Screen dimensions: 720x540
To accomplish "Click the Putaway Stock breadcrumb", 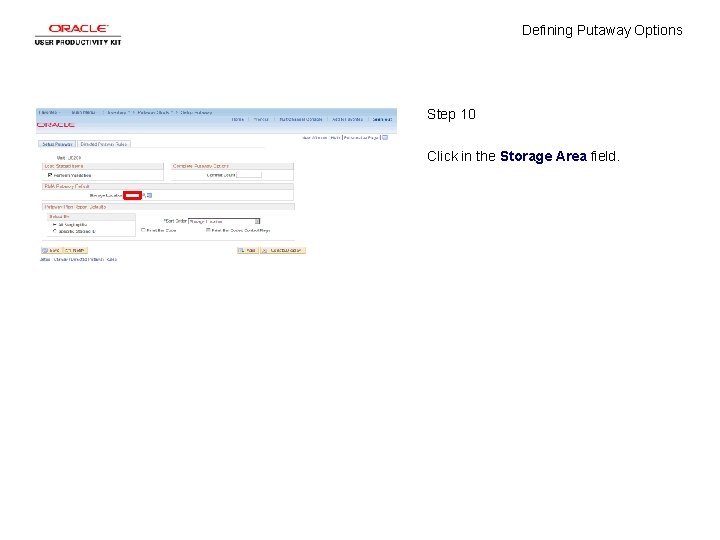I will [x=153, y=112].
